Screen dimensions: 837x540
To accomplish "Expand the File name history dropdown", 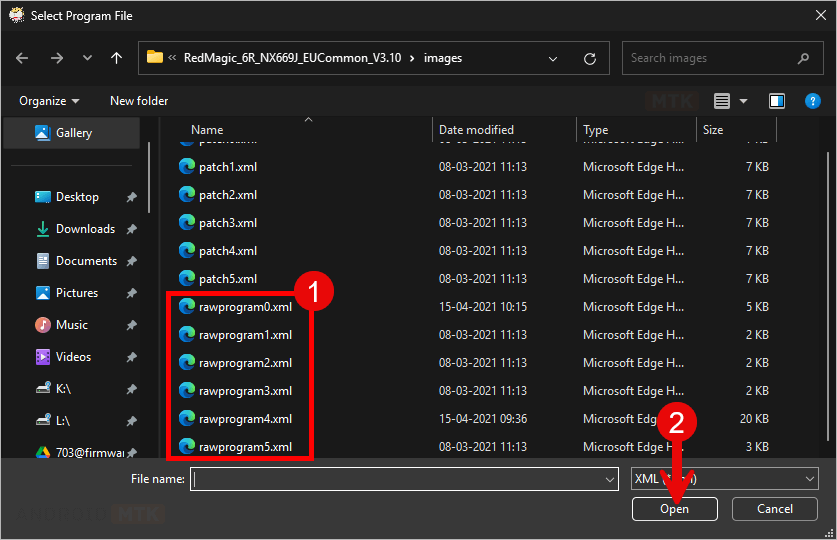I will click(x=610, y=480).
